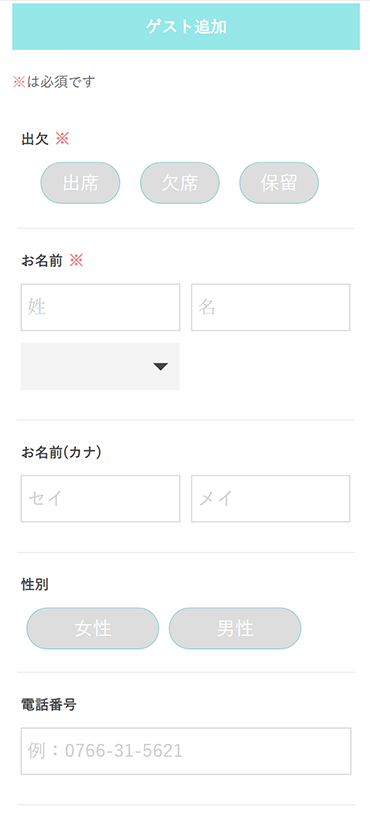370x821 pixels.
Task: Click the ※は必須です notice text
Action: (54, 82)
